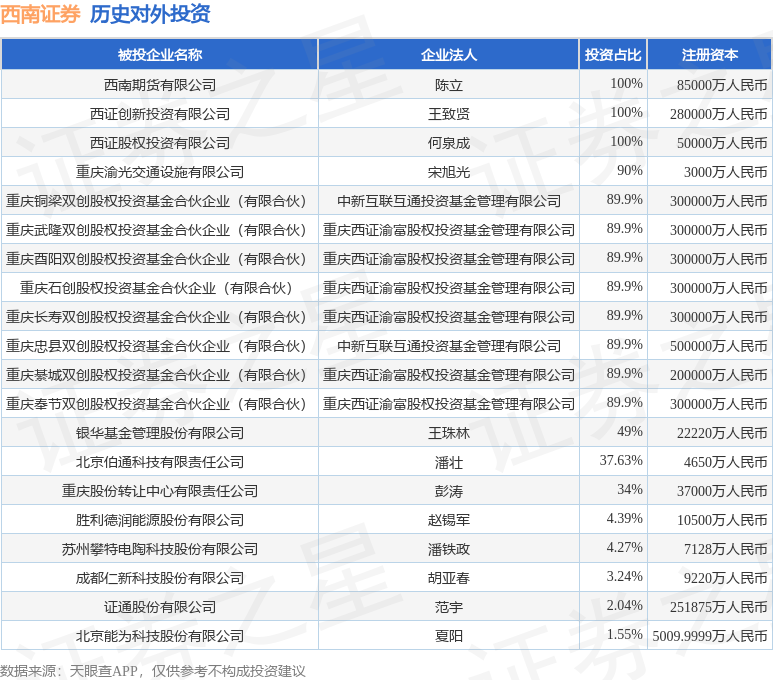This screenshot has height=680, width=773.
Task: Select 西证股权投资有限公司 cell
Action: [160, 143]
